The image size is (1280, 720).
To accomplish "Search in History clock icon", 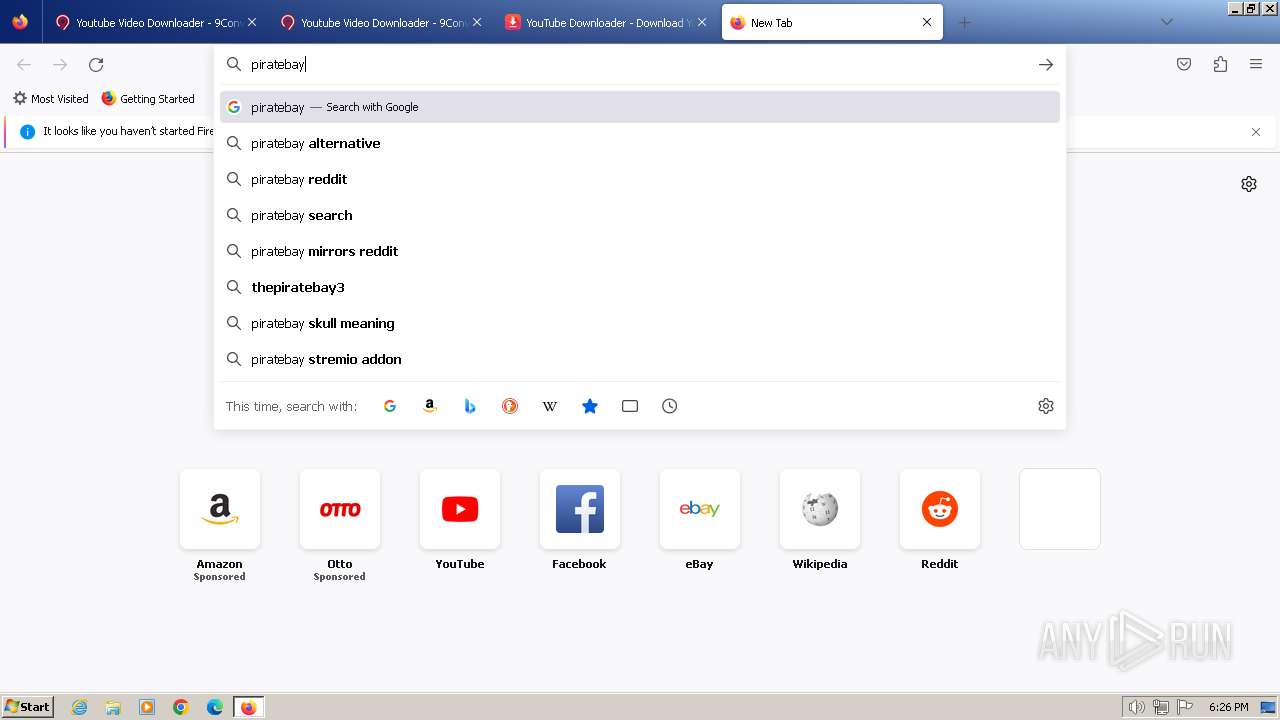I will tap(670, 406).
